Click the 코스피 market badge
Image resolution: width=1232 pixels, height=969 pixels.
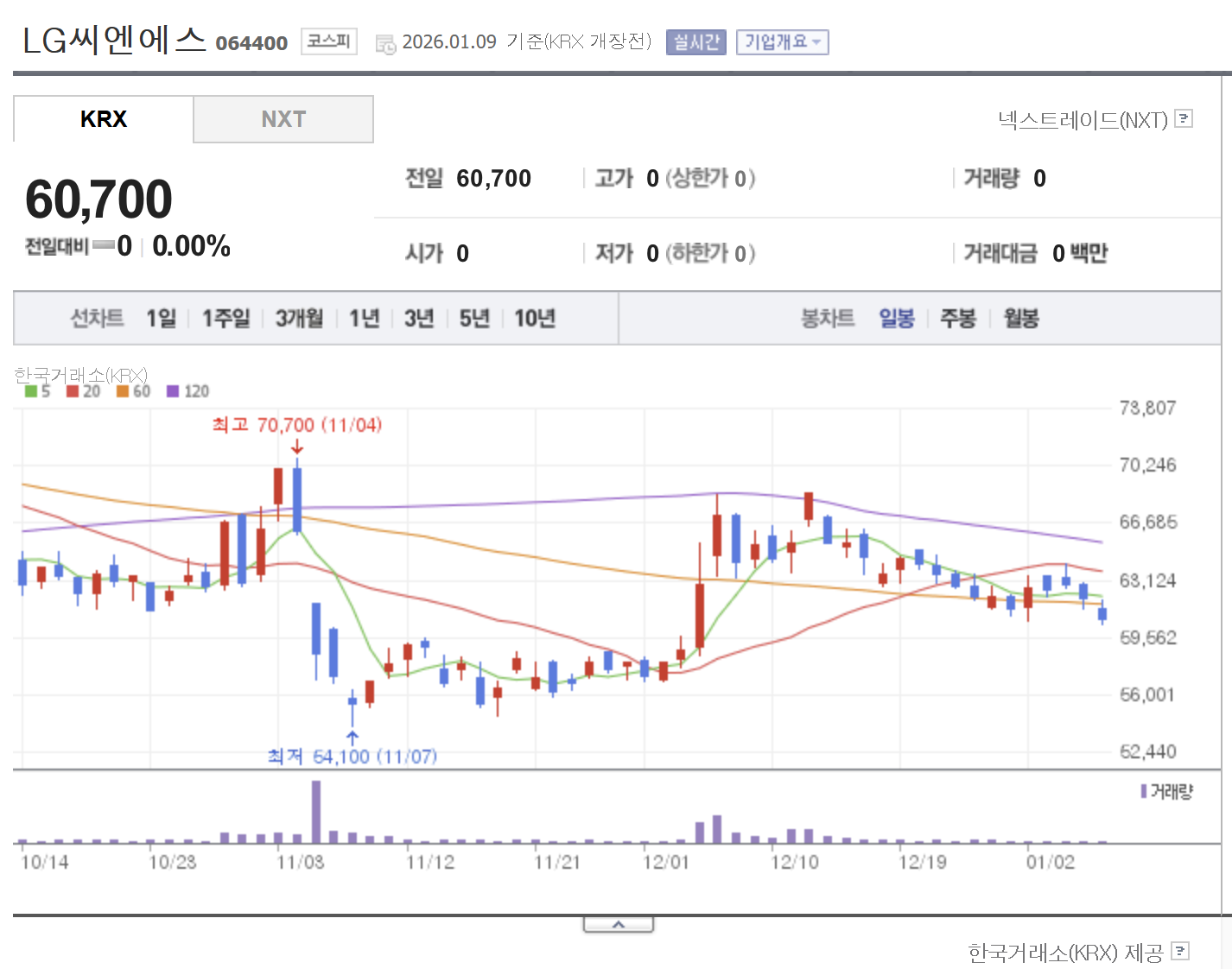pos(328,41)
